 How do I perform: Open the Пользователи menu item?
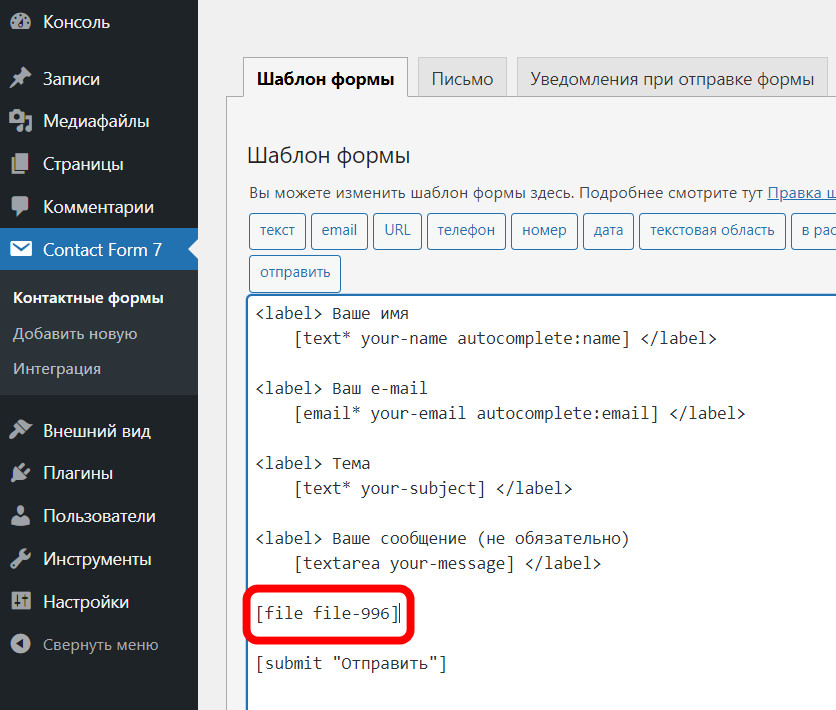99,515
